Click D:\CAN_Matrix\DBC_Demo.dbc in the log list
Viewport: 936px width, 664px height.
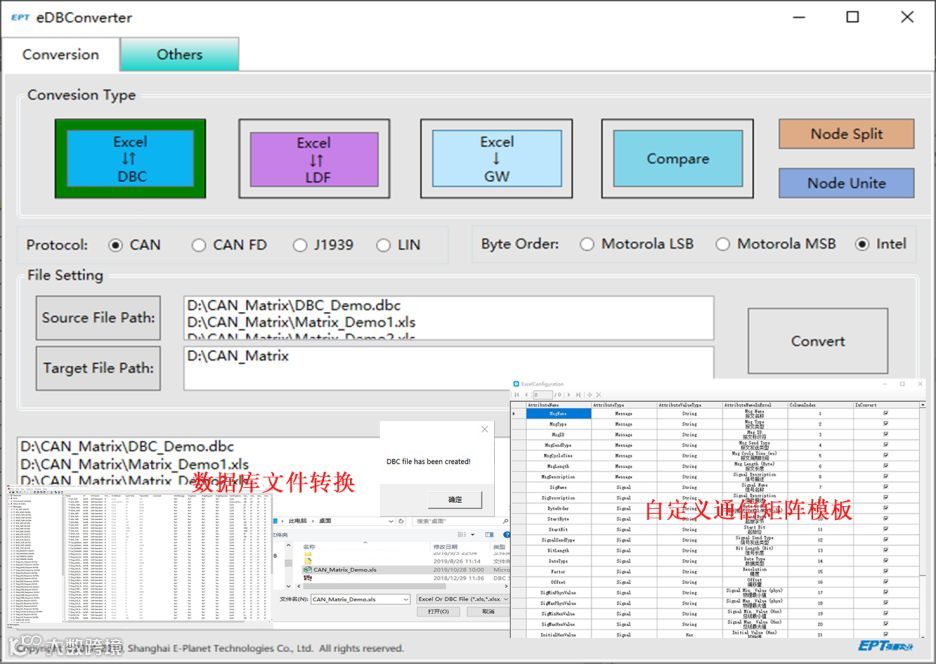pyautogui.click(x=127, y=447)
